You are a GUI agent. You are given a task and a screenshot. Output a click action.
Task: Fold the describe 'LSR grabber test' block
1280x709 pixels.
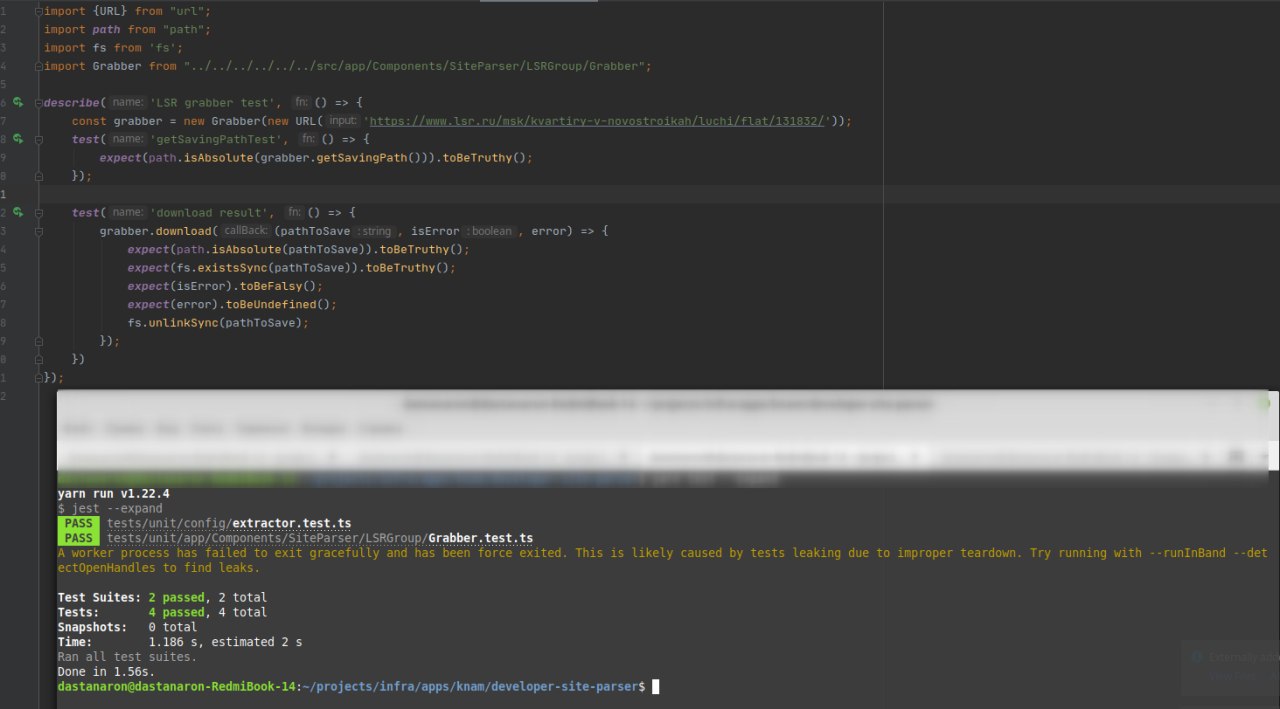click(x=39, y=103)
